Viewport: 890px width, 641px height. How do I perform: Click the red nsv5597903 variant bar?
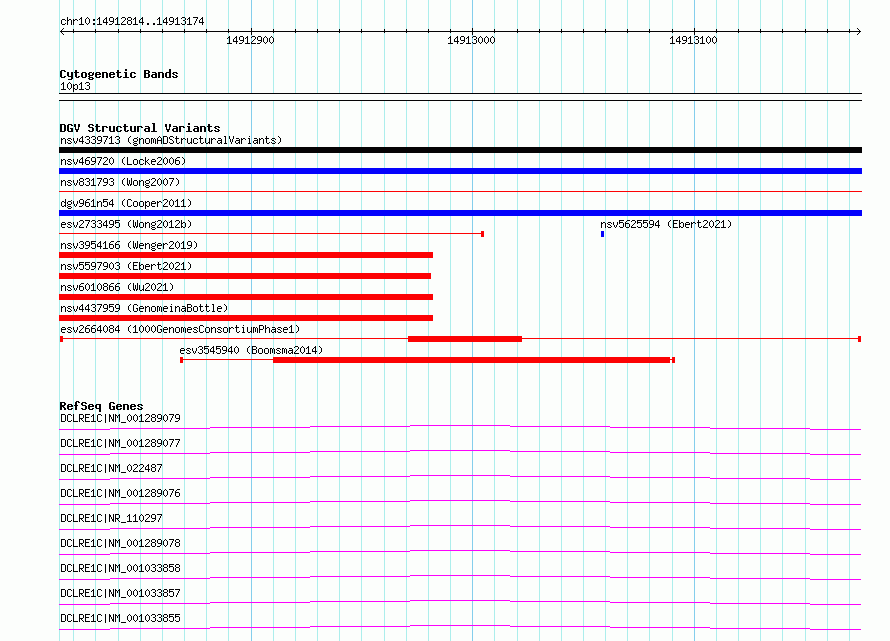245,276
